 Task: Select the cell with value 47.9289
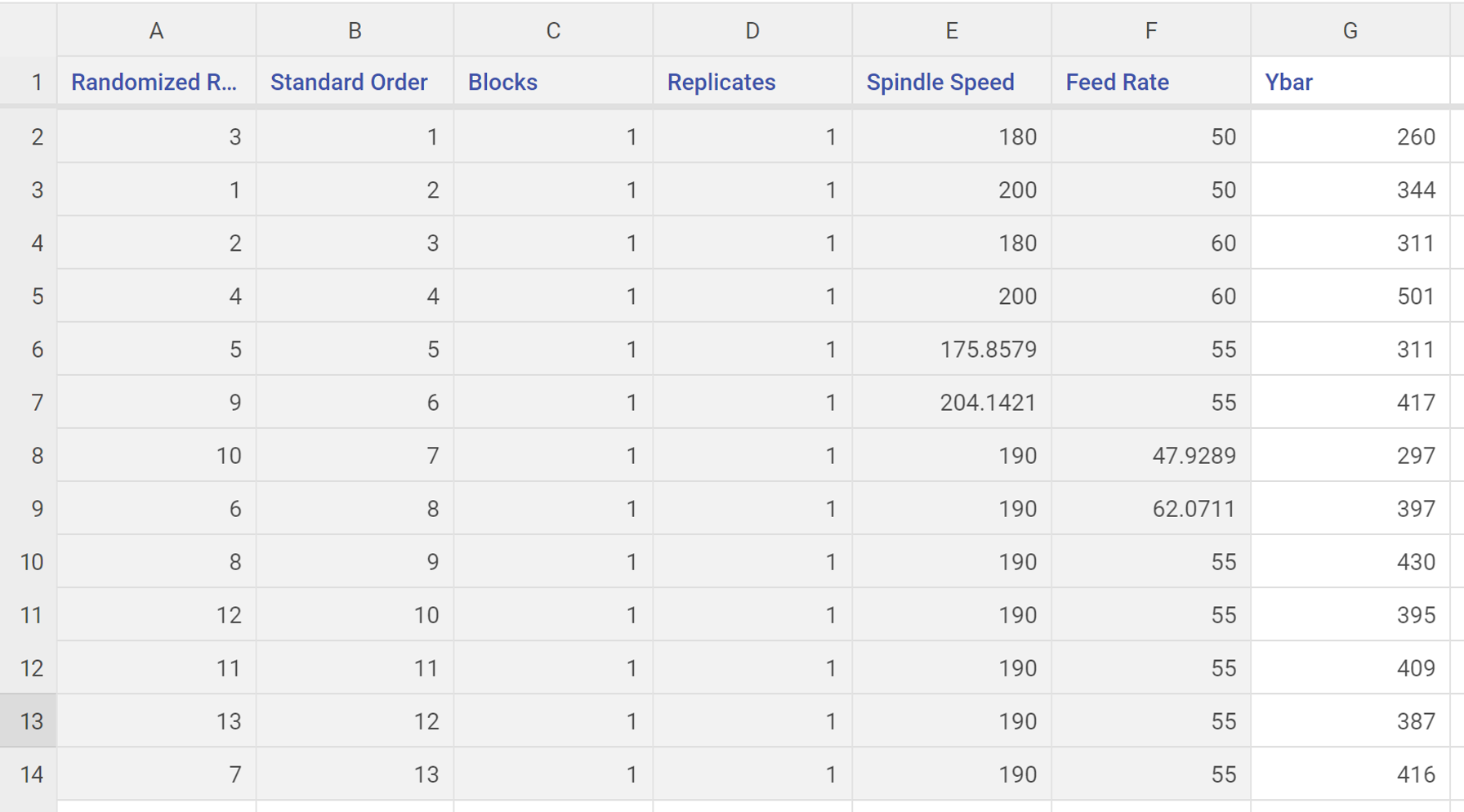[1151, 456]
